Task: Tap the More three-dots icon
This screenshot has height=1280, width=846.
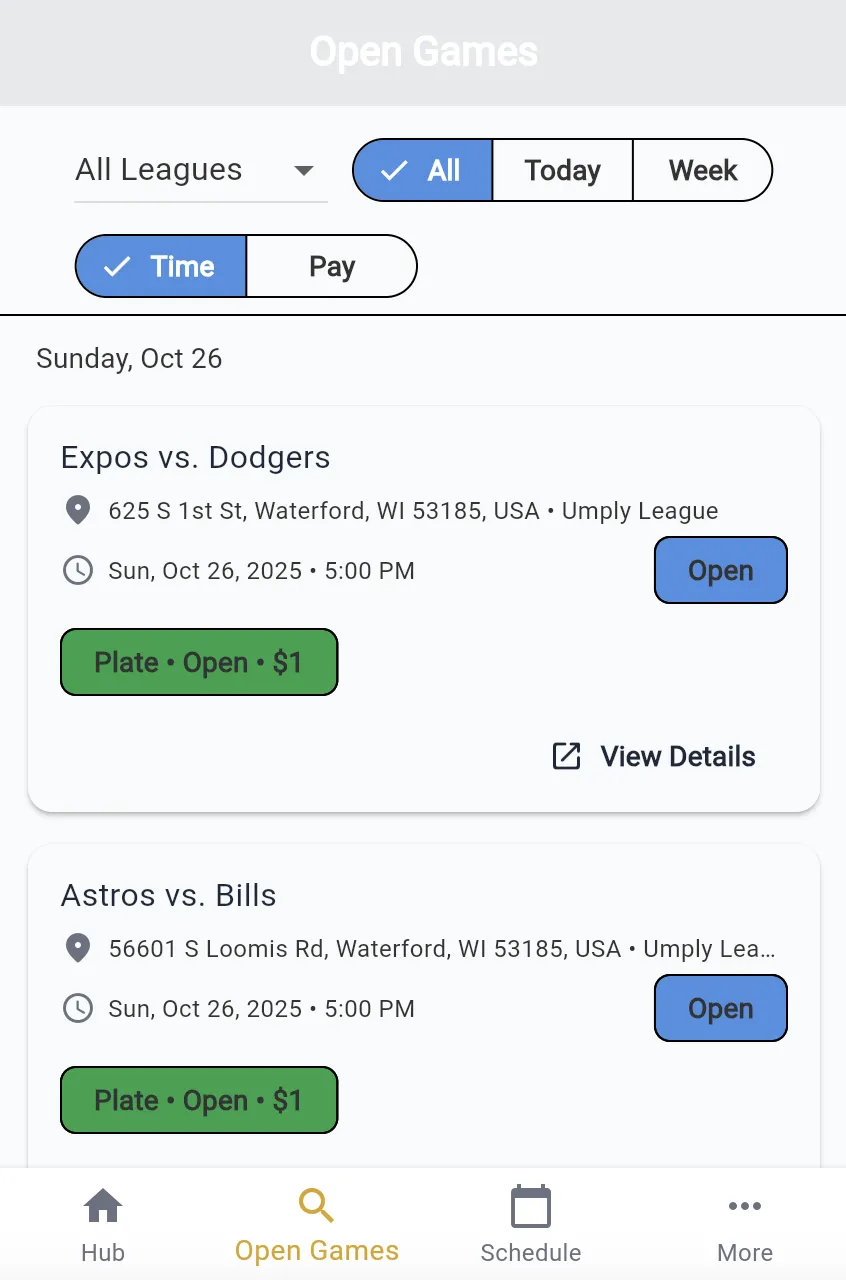Action: tap(745, 1206)
